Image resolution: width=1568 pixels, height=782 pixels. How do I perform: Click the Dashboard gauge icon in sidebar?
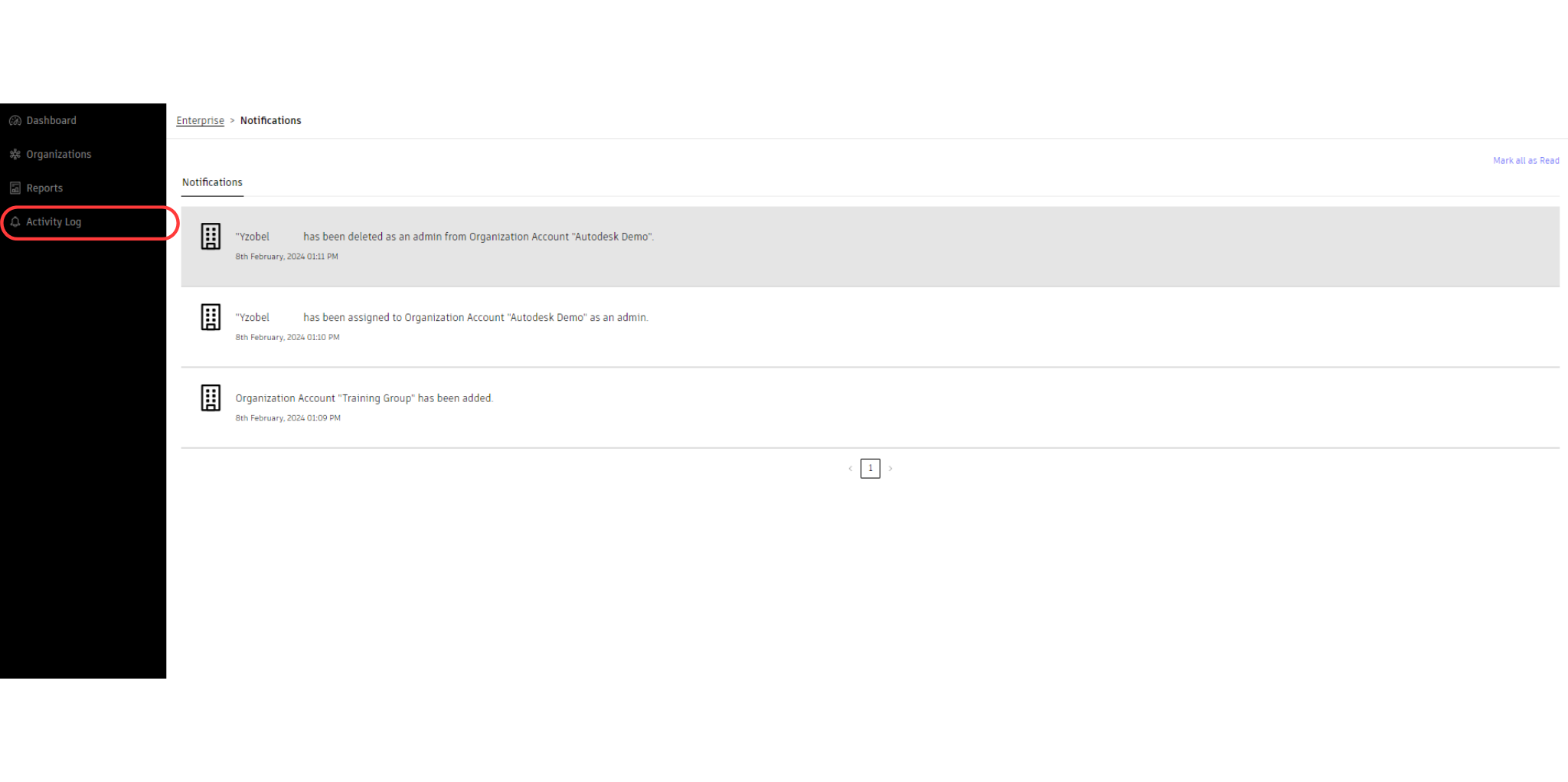pyautogui.click(x=15, y=121)
